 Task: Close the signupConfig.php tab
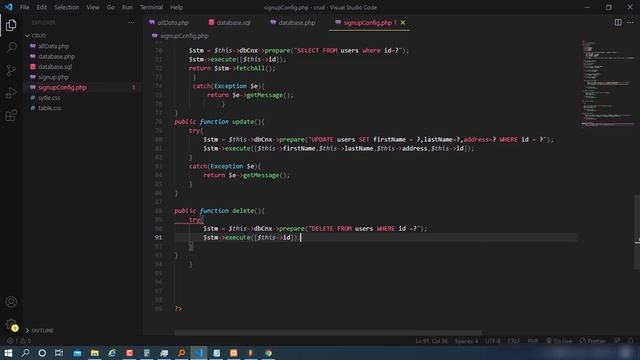pos(403,22)
